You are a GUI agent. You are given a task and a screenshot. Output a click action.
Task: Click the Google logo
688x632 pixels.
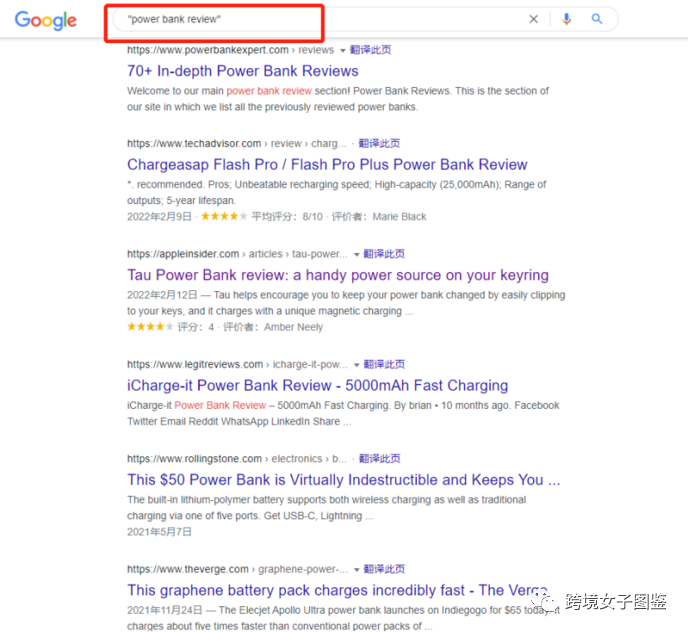(x=46, y=20)
